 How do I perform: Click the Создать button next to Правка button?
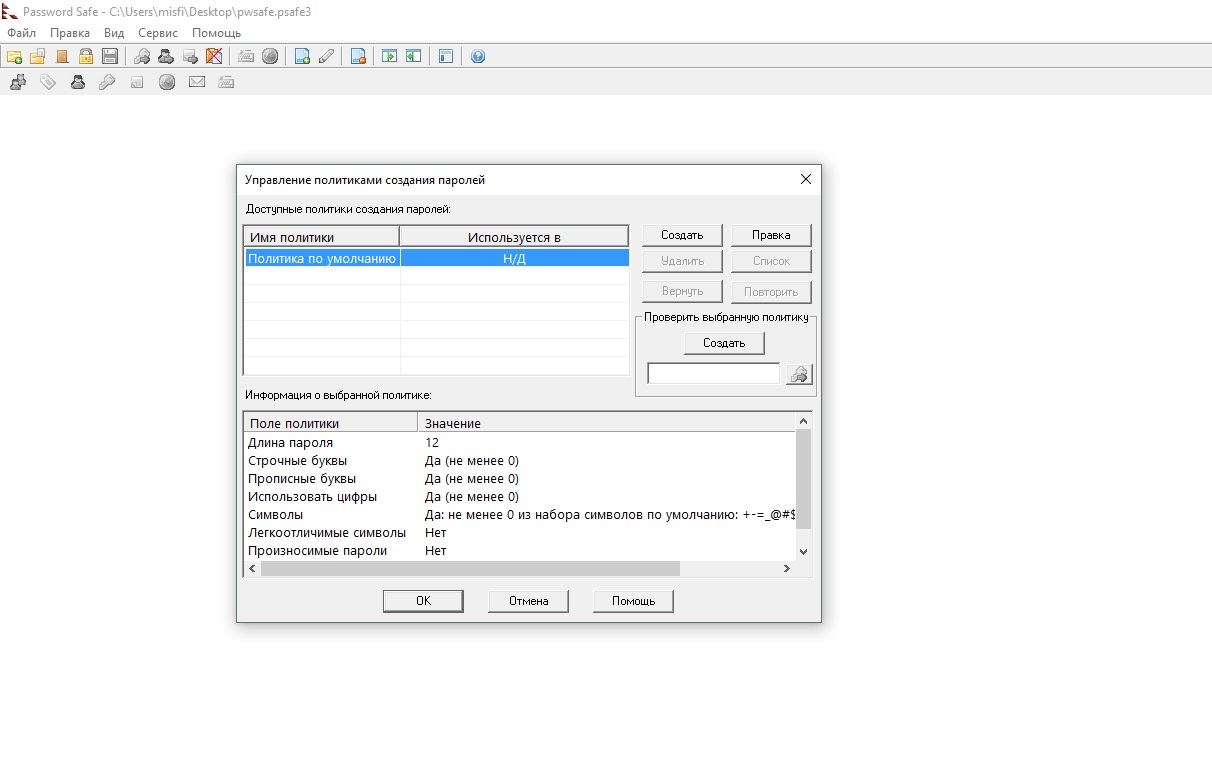tap(682, 235)
